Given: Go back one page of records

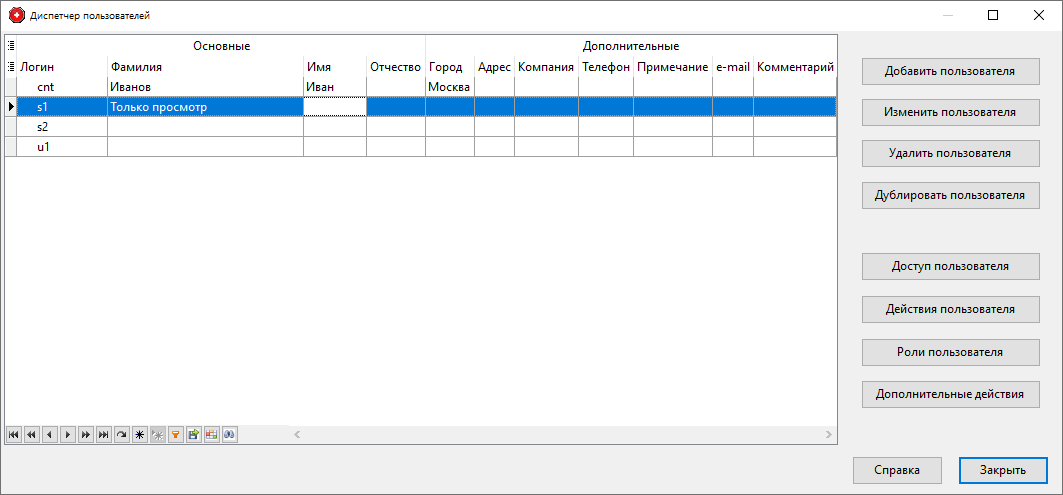Looking at the screenshot, I should click(x=31, y=435).
